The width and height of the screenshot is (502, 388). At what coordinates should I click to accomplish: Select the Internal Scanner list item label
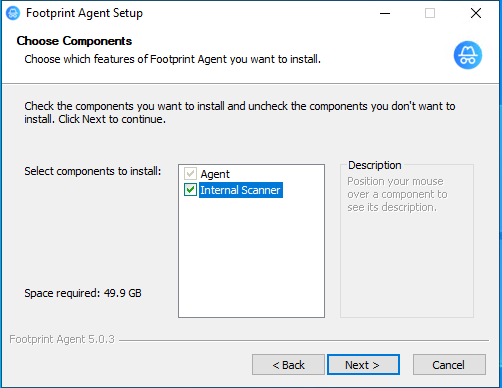(241, 190)
